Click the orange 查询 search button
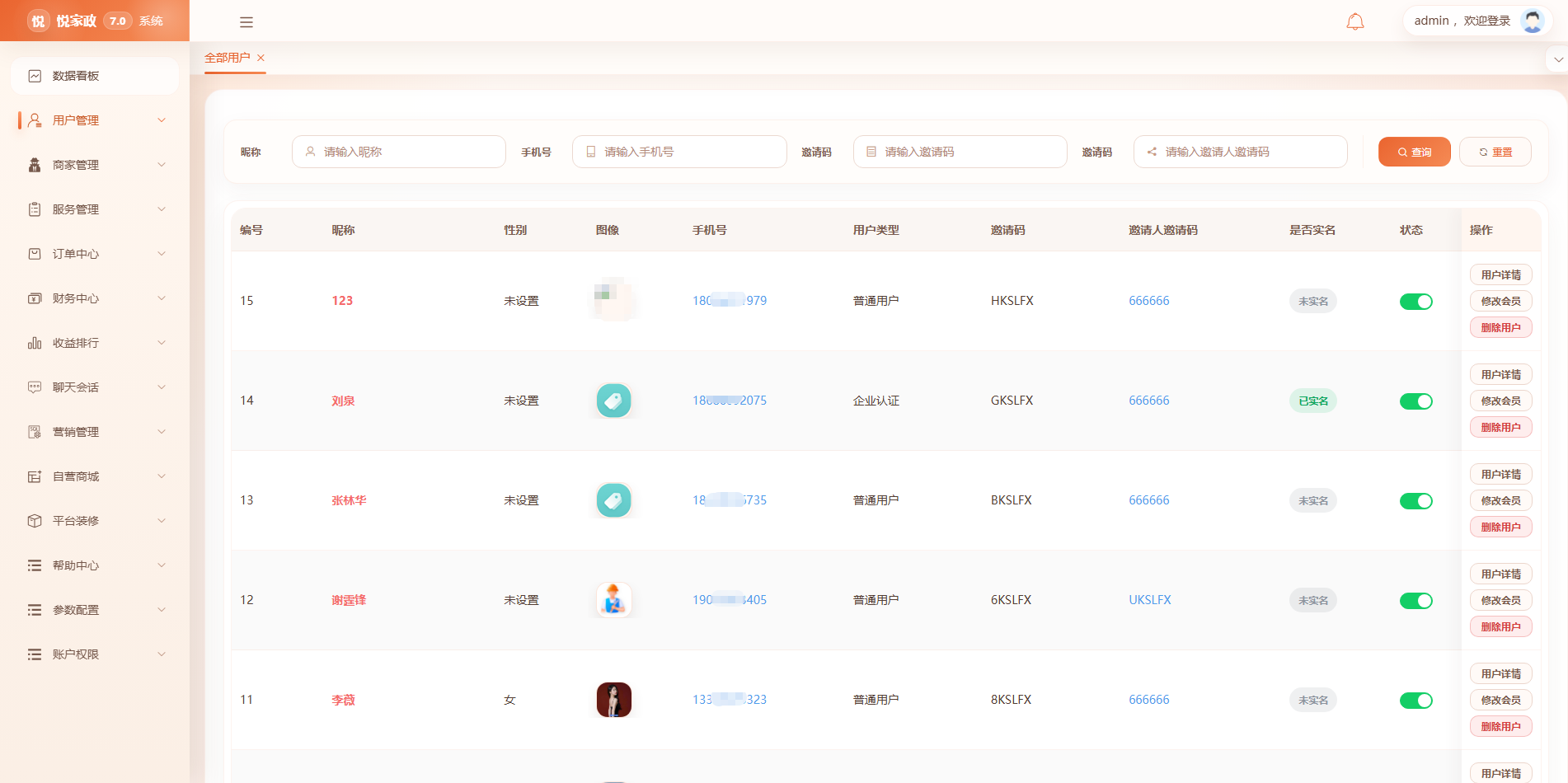The height and width of the screenshot is (783, 1568). [x=1414, y=152]
